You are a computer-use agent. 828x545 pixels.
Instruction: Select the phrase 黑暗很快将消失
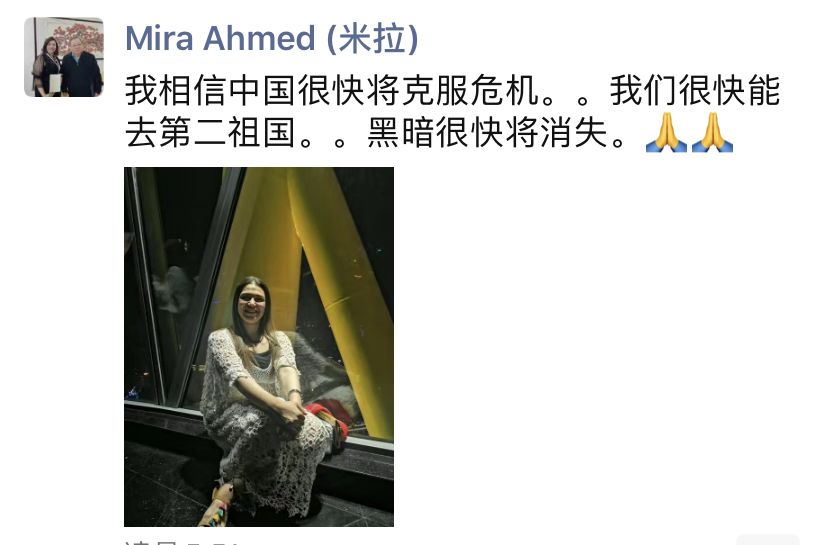pos(487,133)
